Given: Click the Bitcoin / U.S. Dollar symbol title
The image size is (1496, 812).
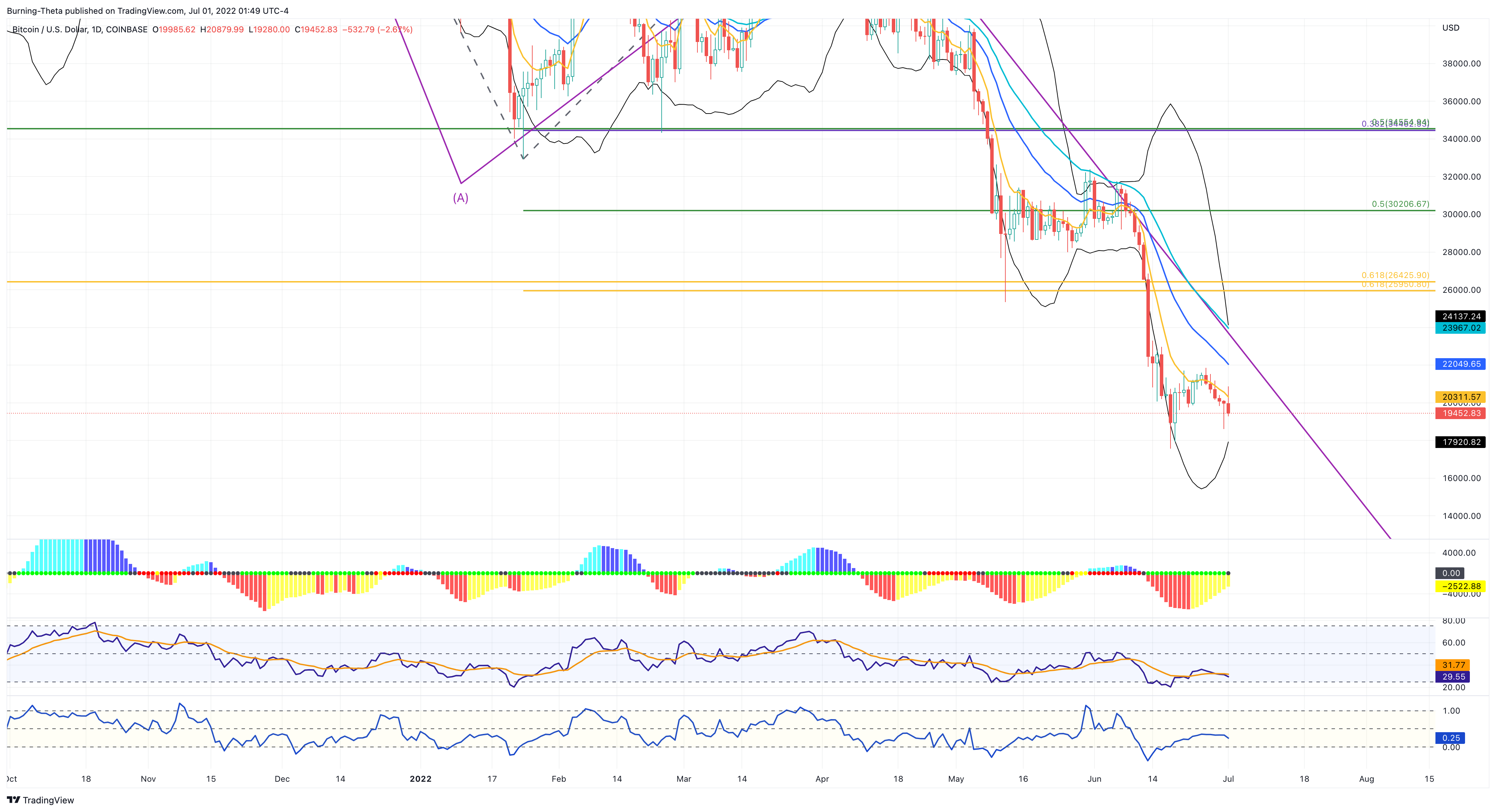Looking at the screenshot, I should coord(79,30).
